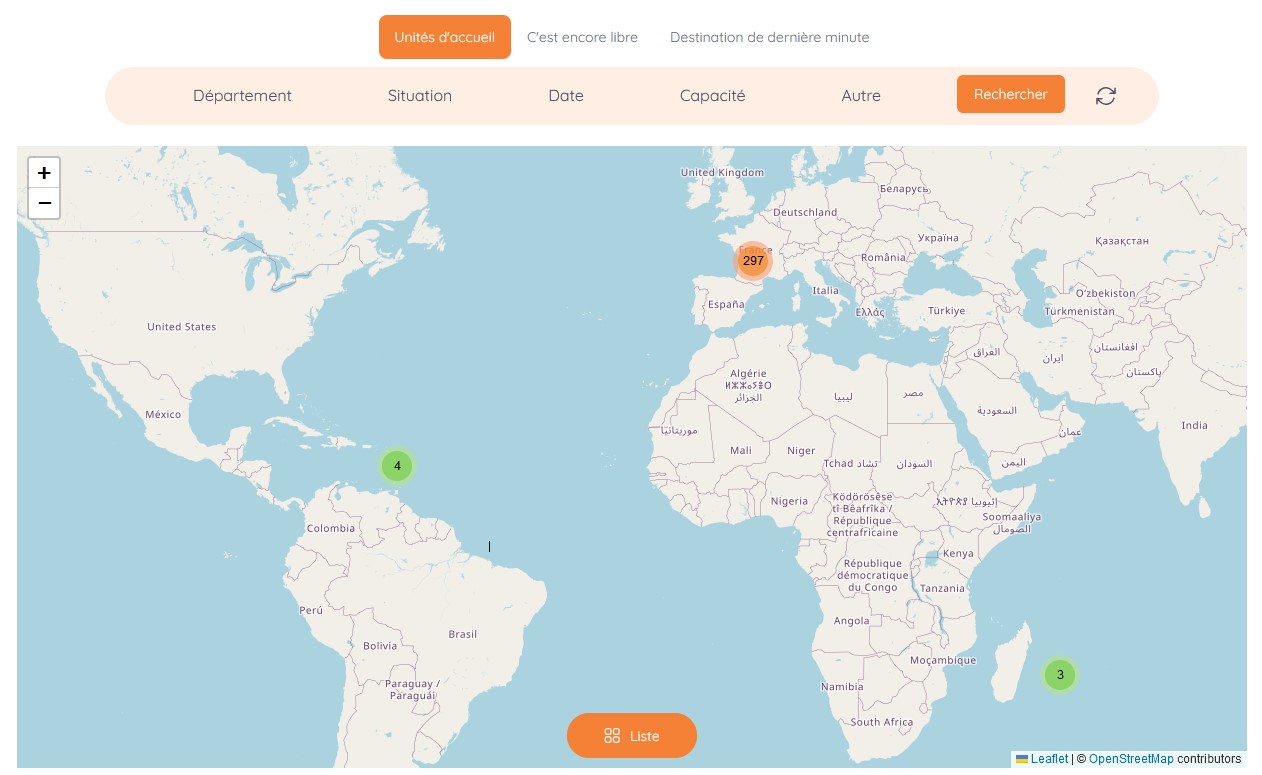Screen dimensions: 1262x775
Task: Click the Niger label on the map
Action: tap(801, 450)
